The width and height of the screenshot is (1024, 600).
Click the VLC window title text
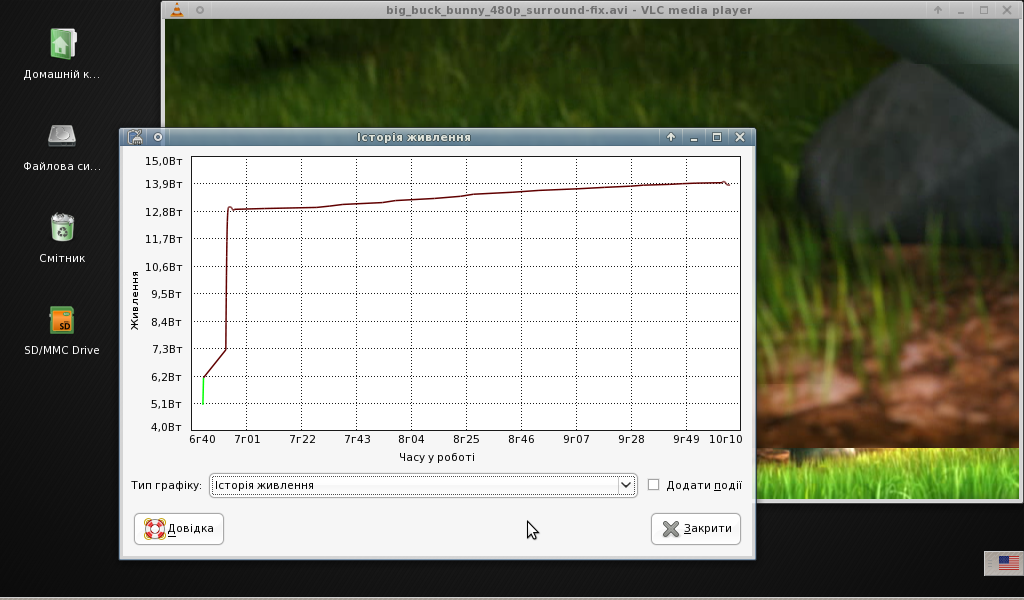[569, 10]
